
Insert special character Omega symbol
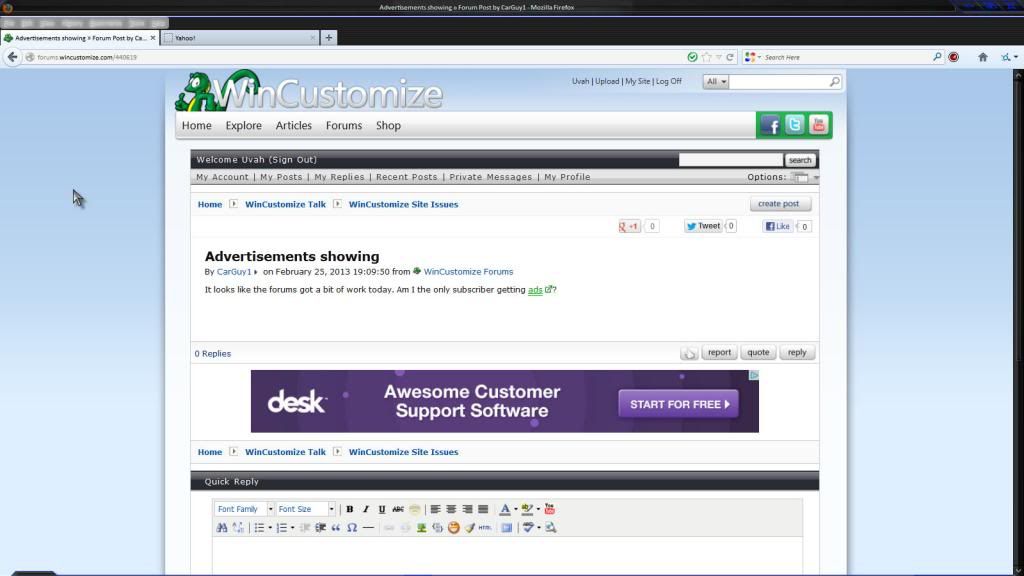tap(352, 528)
